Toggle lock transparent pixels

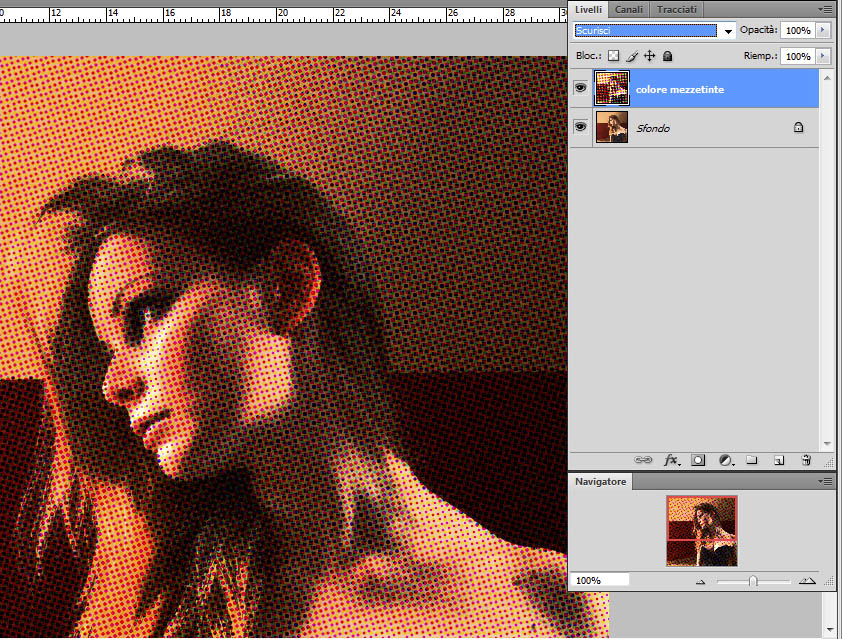[x=614, y=56]
